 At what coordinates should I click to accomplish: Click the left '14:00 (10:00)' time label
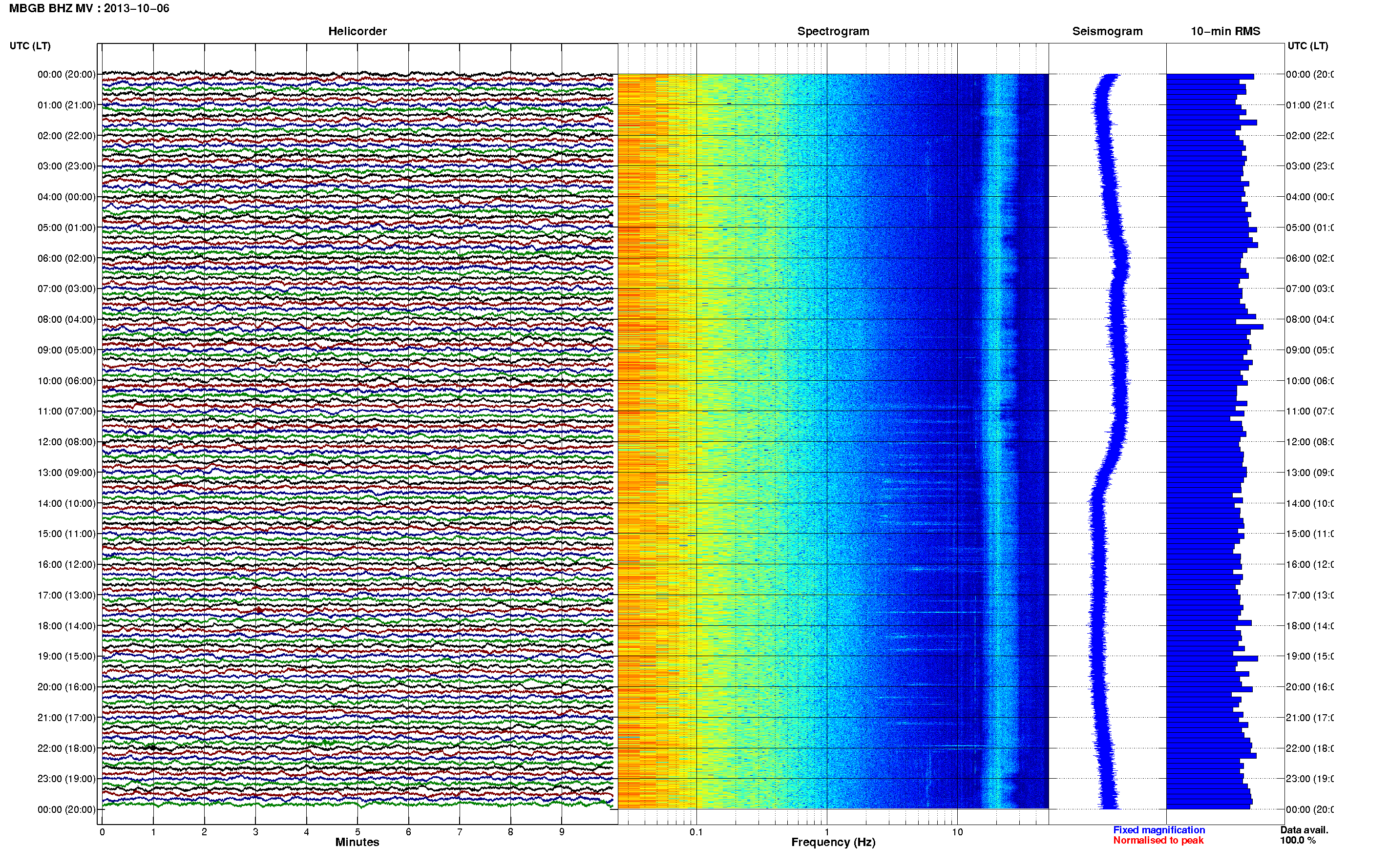(x=66, y=503)
